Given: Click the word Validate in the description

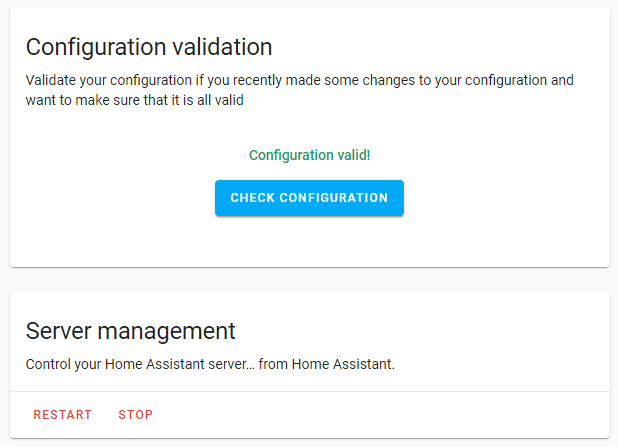Looking at the screenshot, I should [50, 80].
